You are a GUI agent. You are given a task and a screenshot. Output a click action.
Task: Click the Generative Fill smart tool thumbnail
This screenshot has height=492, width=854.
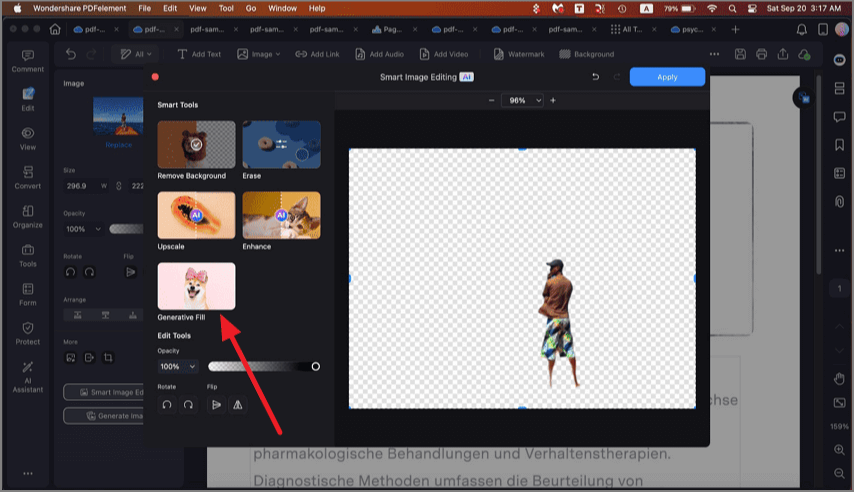[196, 286]
